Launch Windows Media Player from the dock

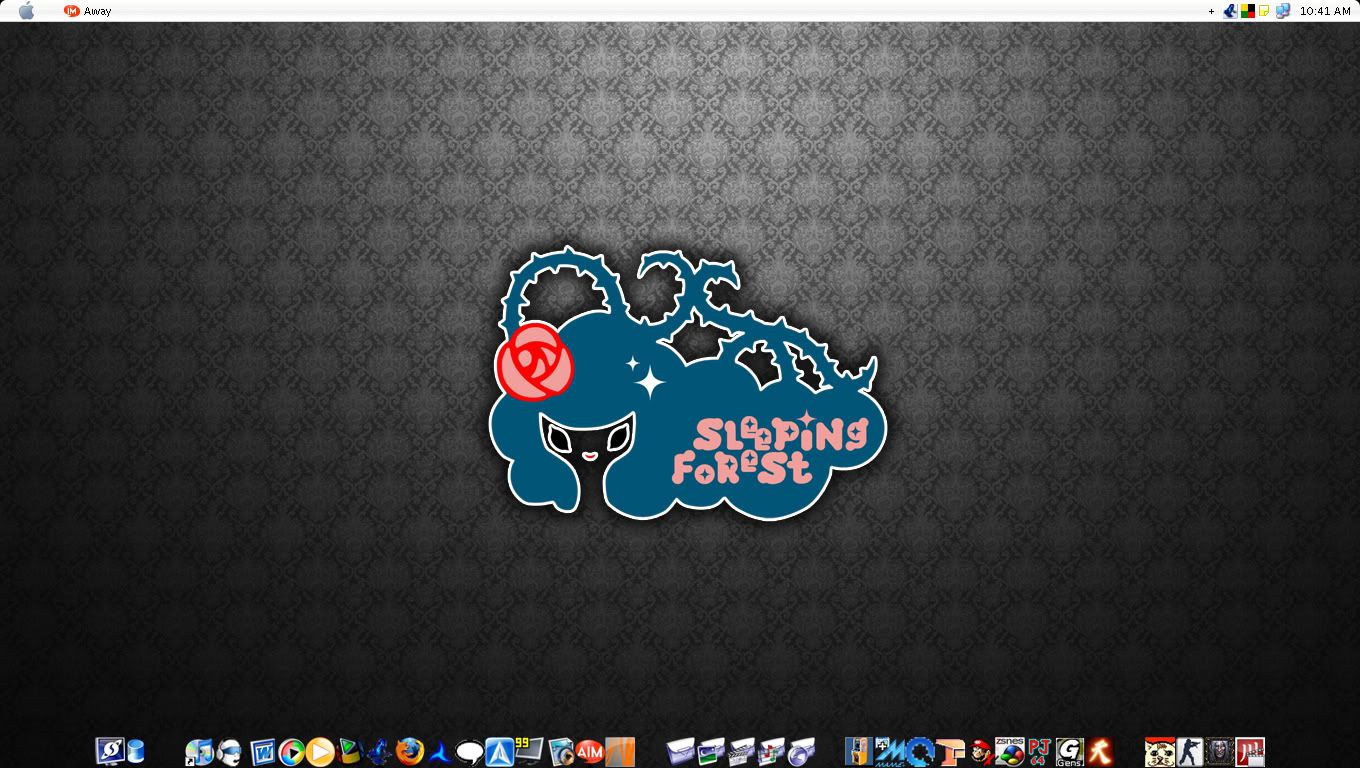pyautogui.click(x=292, y=751)
